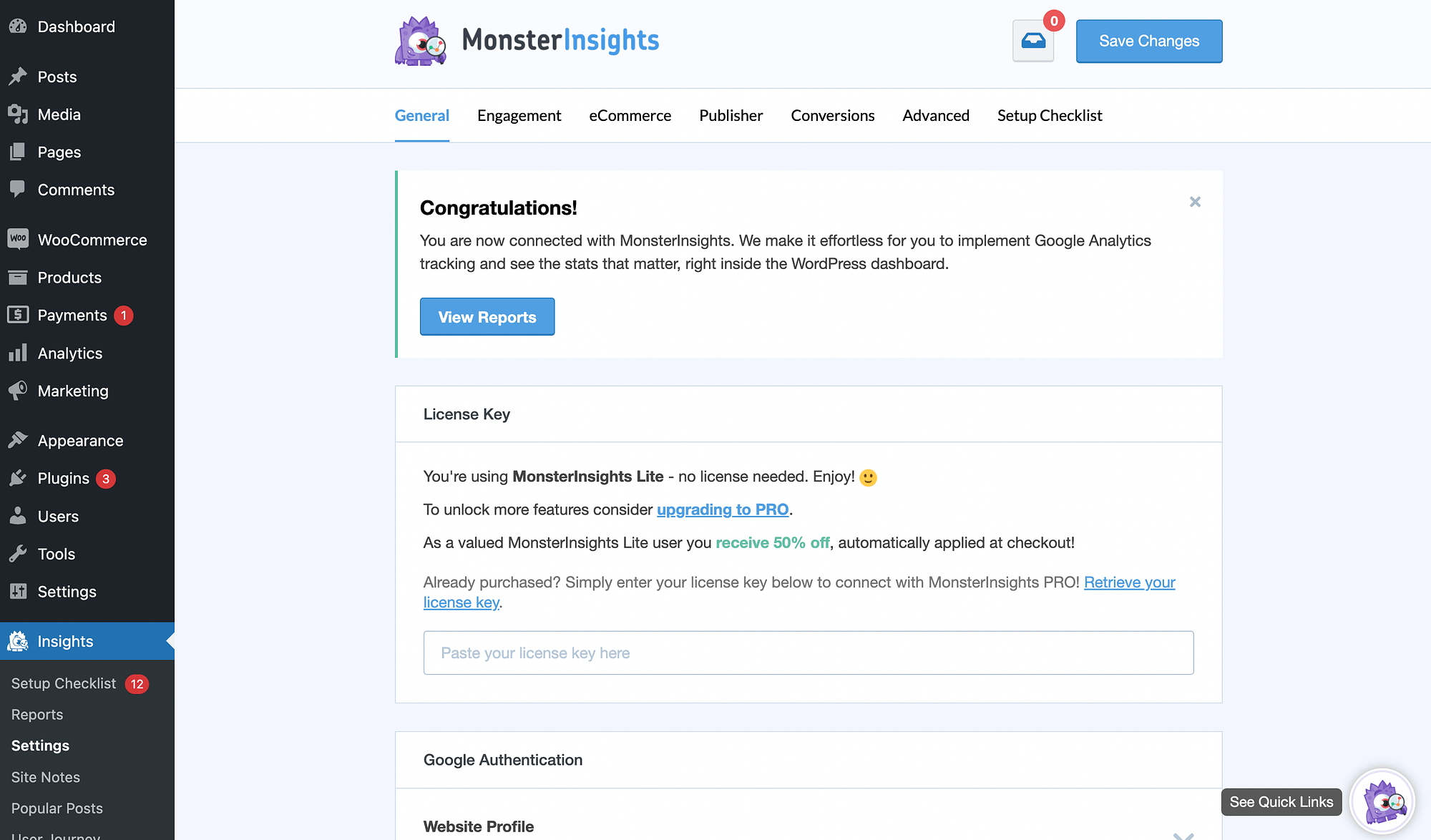Select the eCommerce tab
The width and height of the screenshot is (1431, 840).
(630, 114)
